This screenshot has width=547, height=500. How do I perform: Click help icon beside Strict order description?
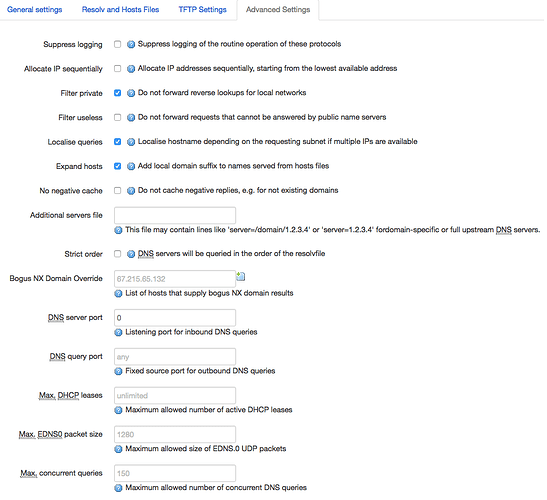tap(131, 254)
